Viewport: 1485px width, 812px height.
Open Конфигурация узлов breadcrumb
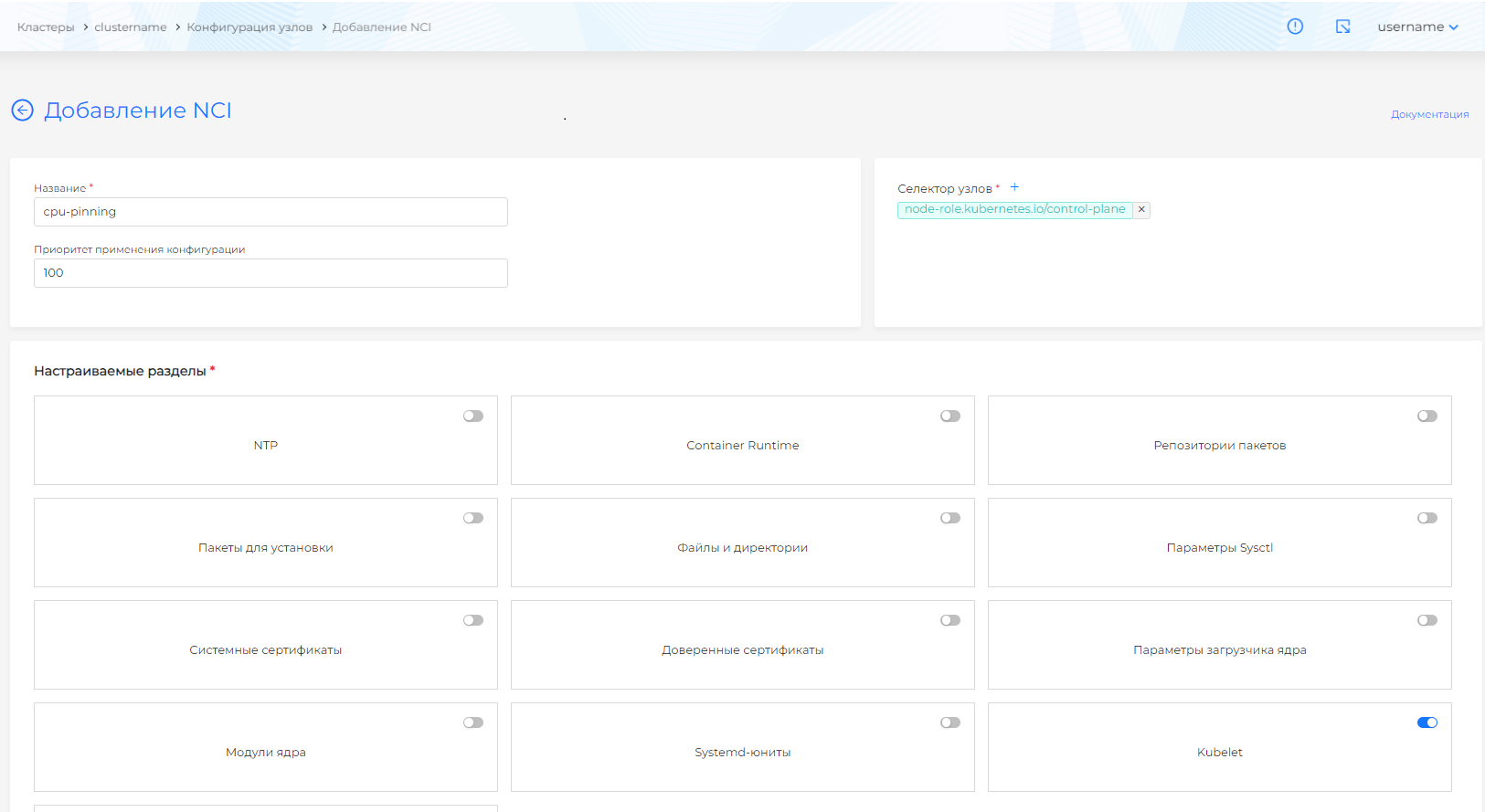(249, 27)
